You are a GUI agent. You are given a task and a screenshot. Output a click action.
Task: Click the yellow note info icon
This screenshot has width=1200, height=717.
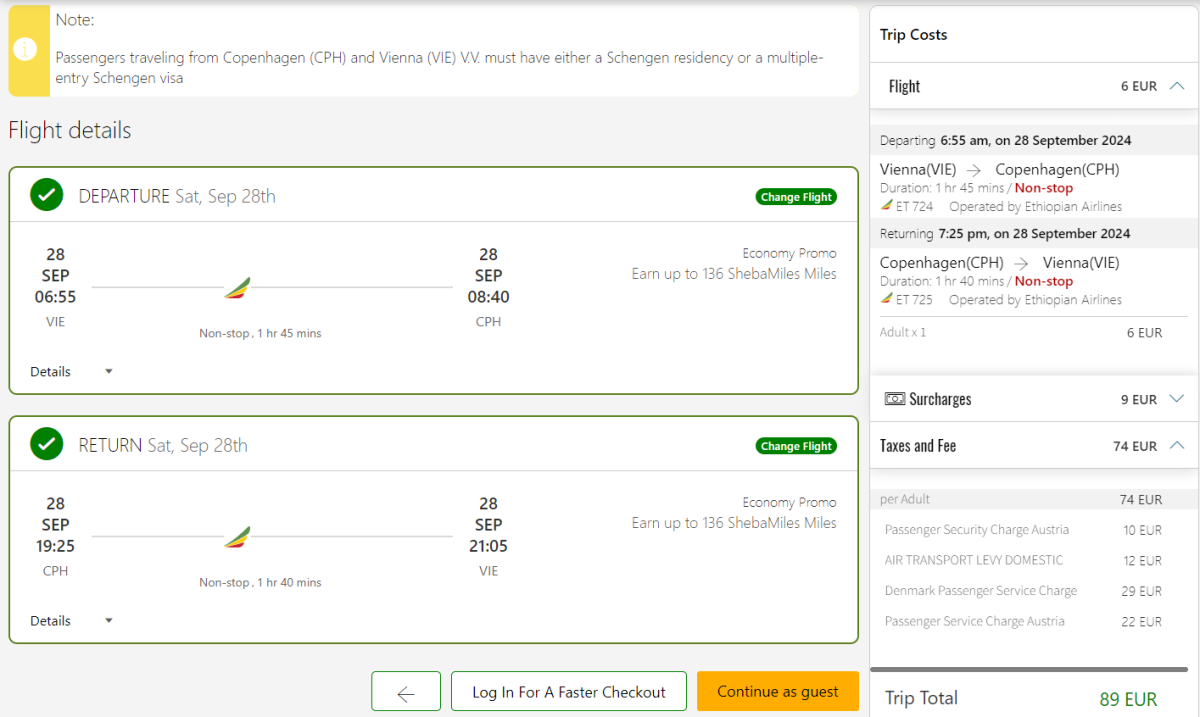25,50
